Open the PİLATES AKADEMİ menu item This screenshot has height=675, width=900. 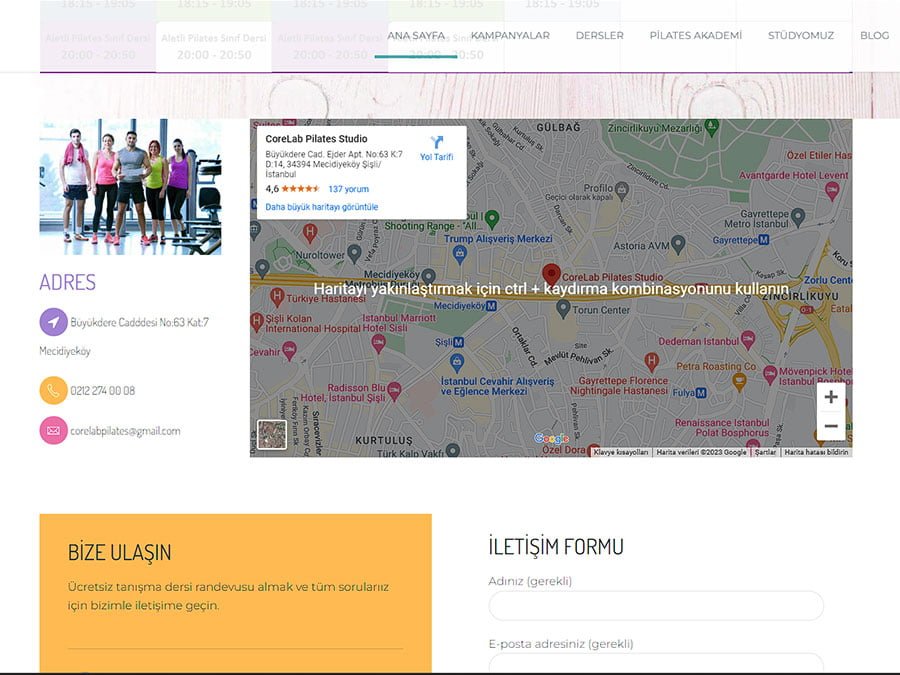[694, 35]
